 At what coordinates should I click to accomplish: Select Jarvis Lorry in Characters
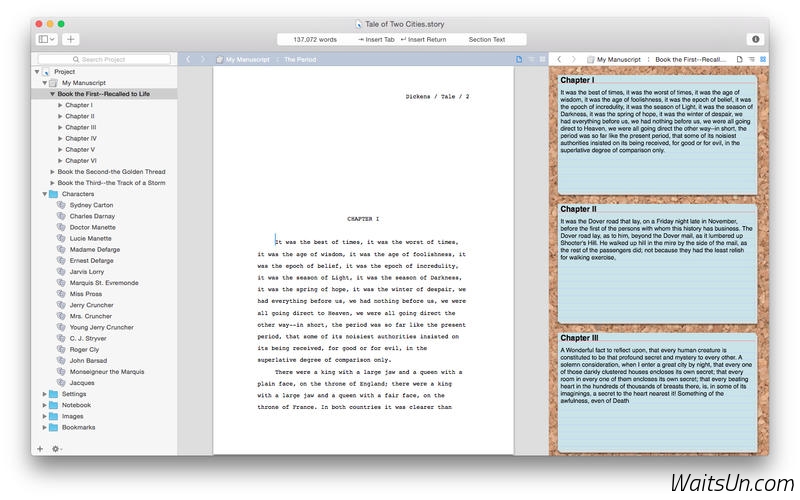pos(87,272)
